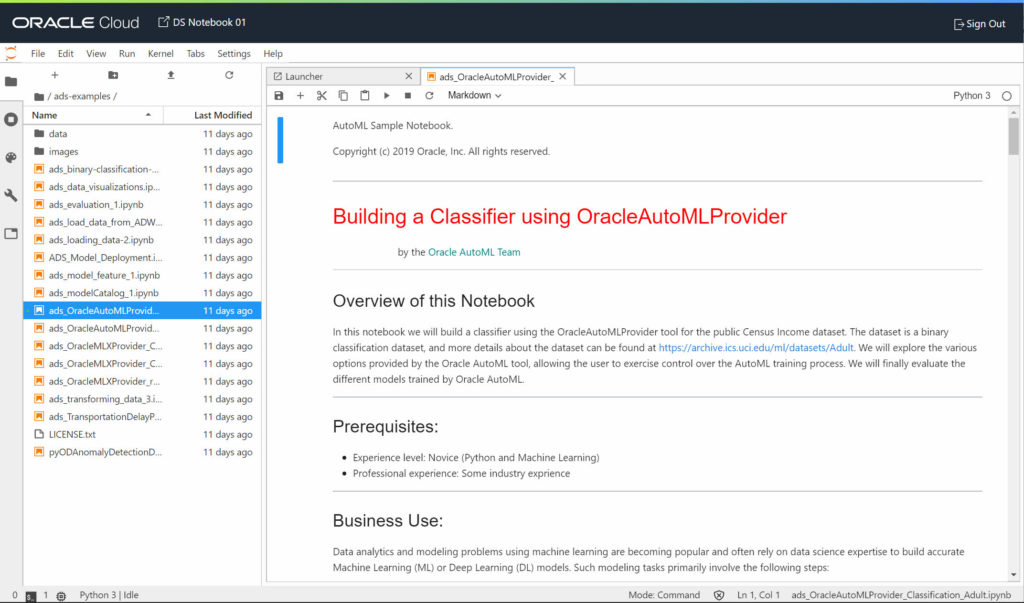Click the Python 3 | Idle status bar item
This screenshot has width=1024, height=603.
[x=109, y=595]
